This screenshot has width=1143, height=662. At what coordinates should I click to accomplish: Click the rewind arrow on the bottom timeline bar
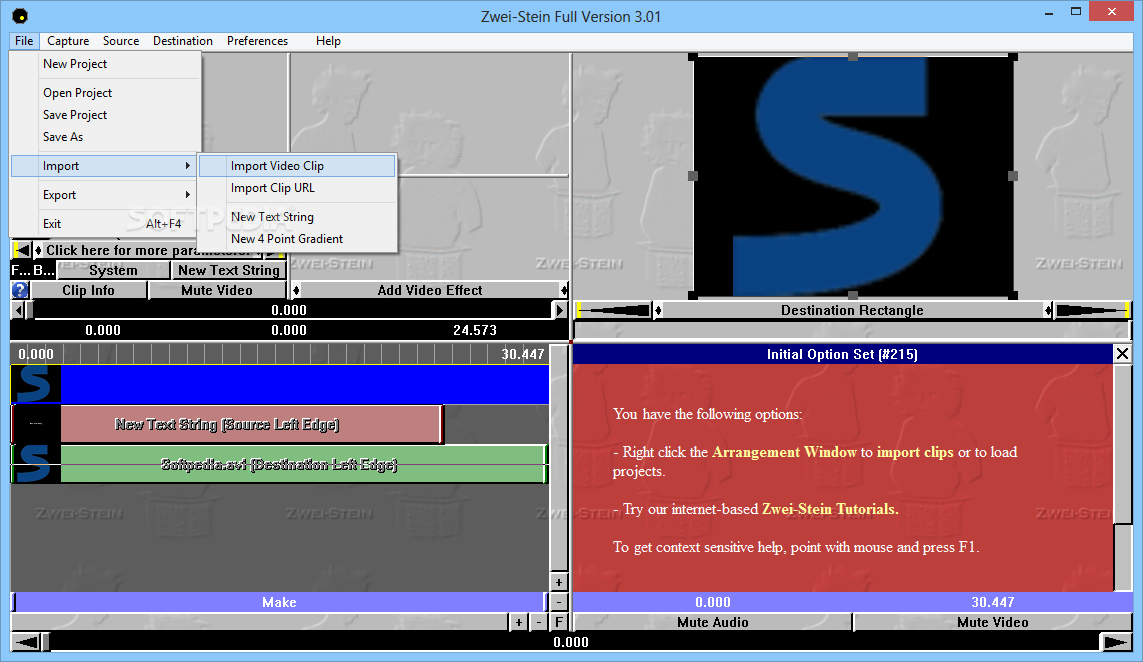pos(26,642)
